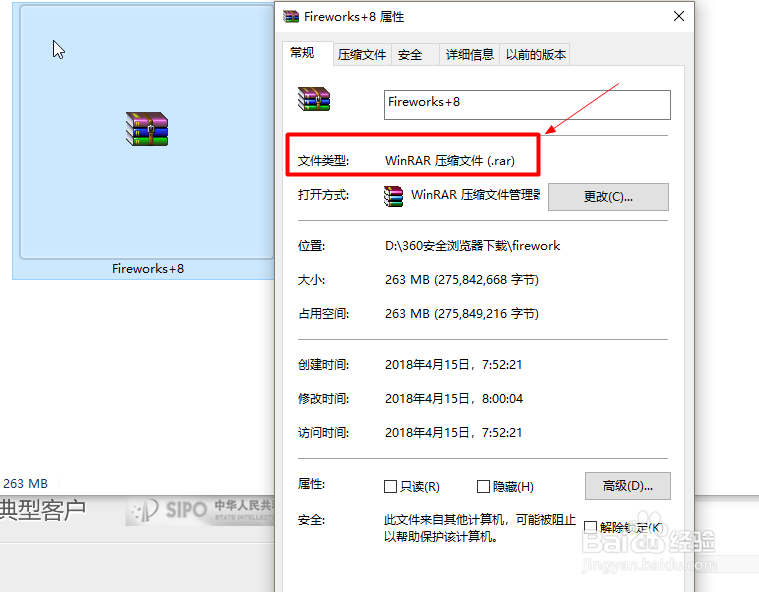Open the 以前的版本 tab
This screenshot has width=759, height=592.
click(x=535, y=55)
